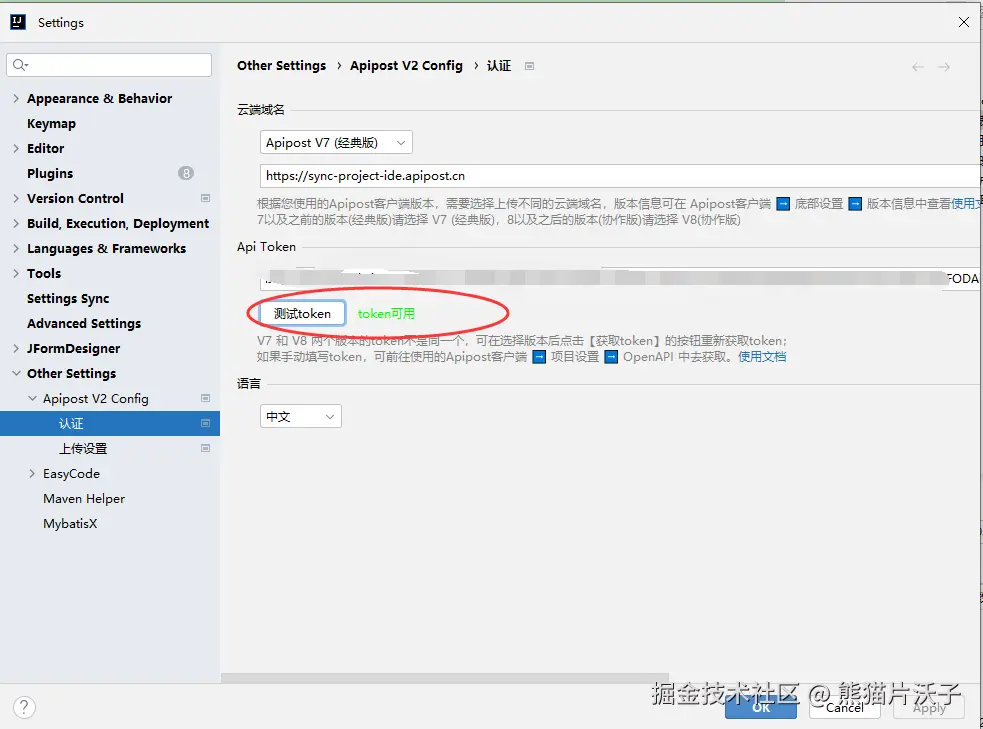Click the 云端域名 section label
The height and width of the screenshot is (729, 983).
pyautogui.click(x=261, y=110)
